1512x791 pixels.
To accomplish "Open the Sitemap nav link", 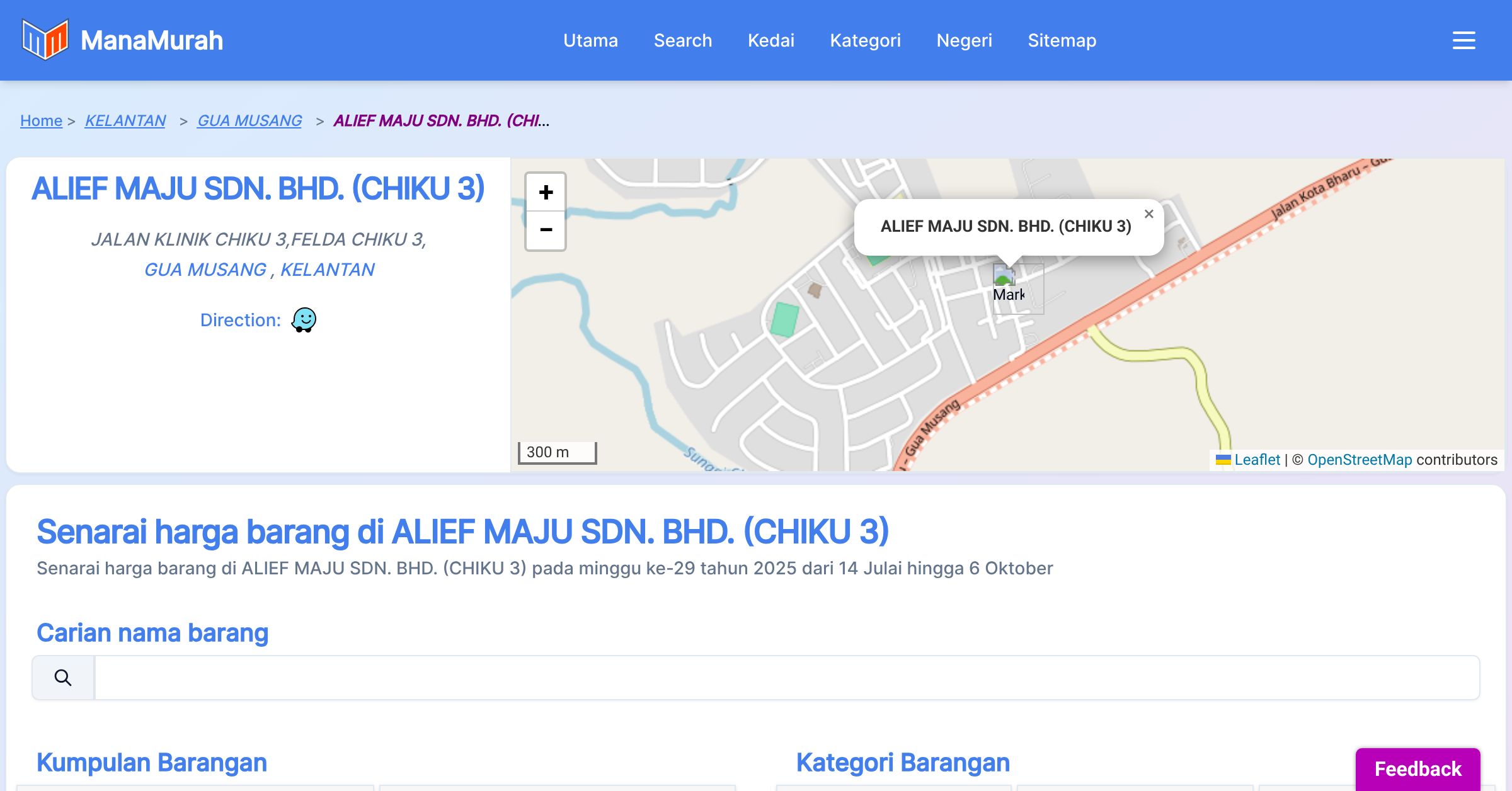I will pos(1062,40).
